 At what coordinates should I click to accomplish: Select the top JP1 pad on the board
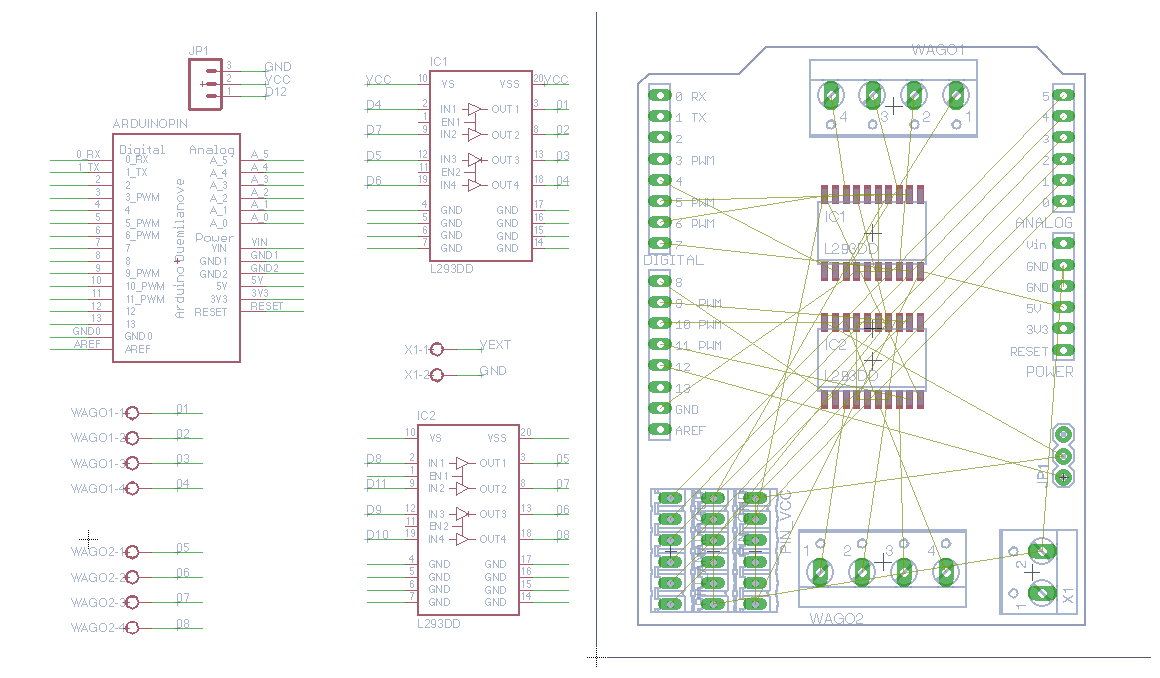[1063, 434]
